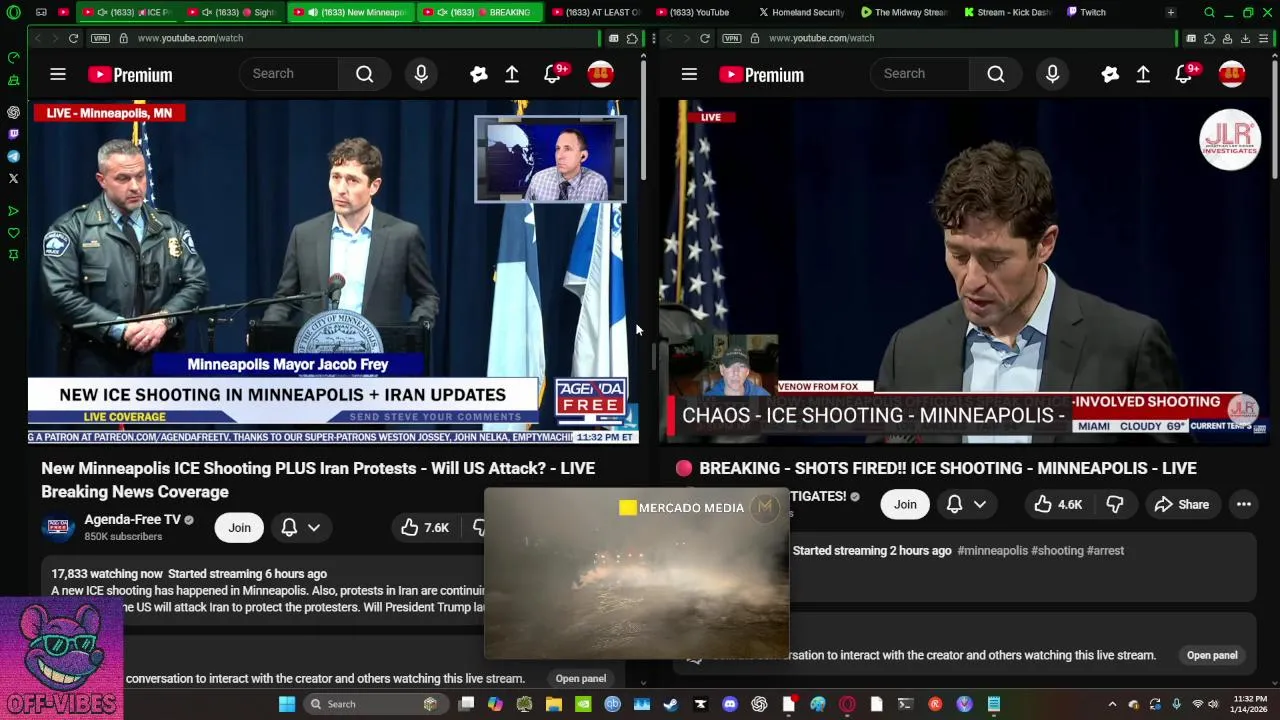Like the JLR stream showing 4.6K
This screenshot has height=720, width=1280.
[x=1058, y=504]
